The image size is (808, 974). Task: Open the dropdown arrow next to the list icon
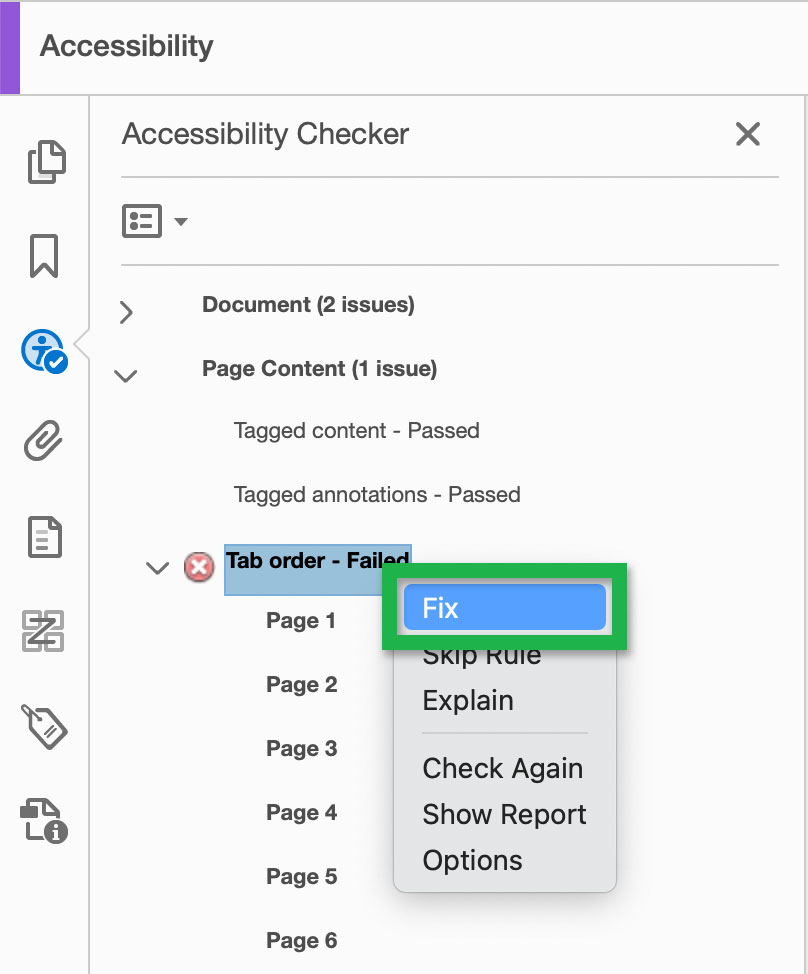click(x=180, y=222)
